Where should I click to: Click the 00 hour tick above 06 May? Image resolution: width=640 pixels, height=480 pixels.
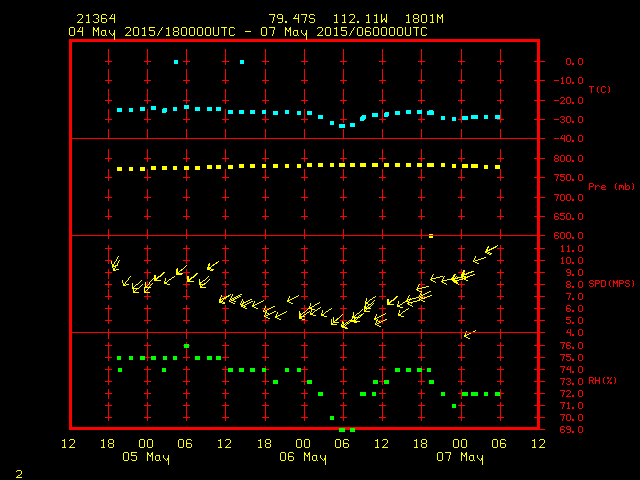coord(303,444)
